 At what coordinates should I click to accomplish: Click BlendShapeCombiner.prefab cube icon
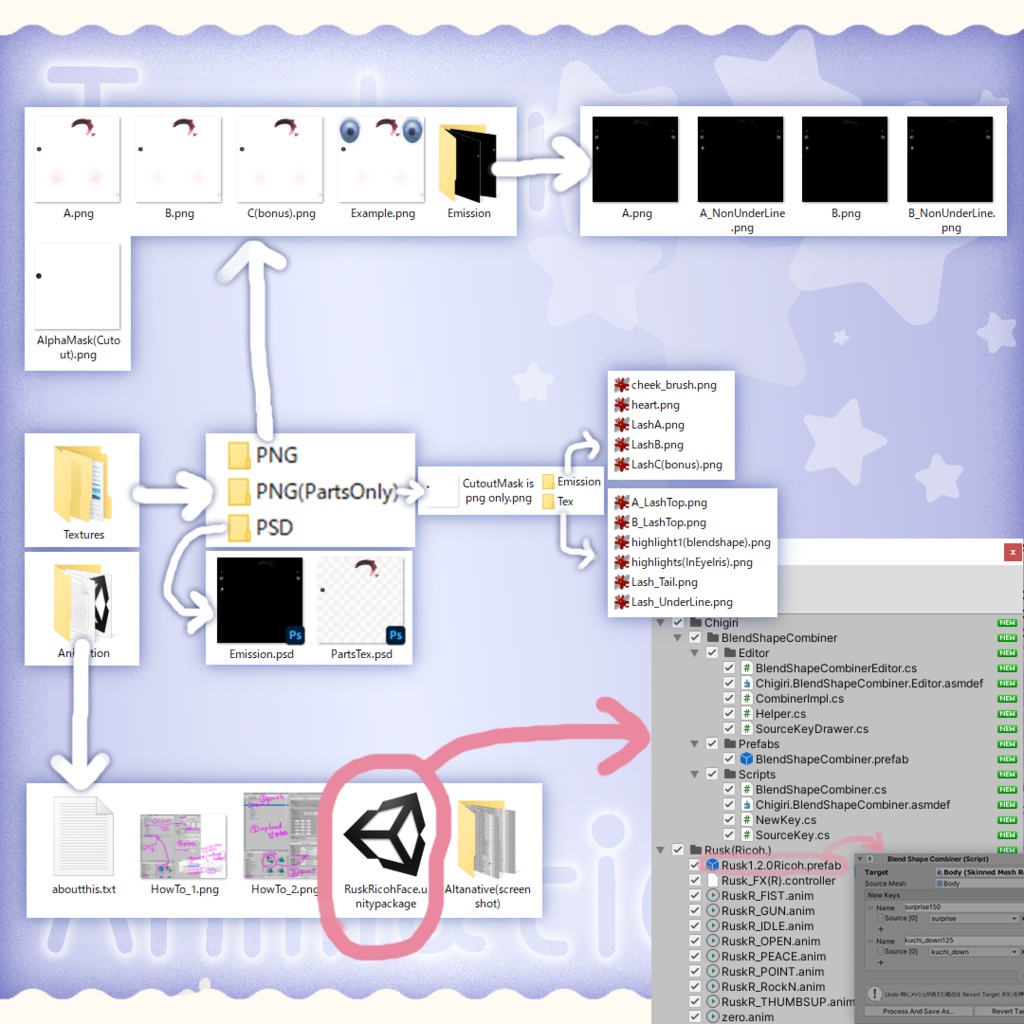point(746,759)
